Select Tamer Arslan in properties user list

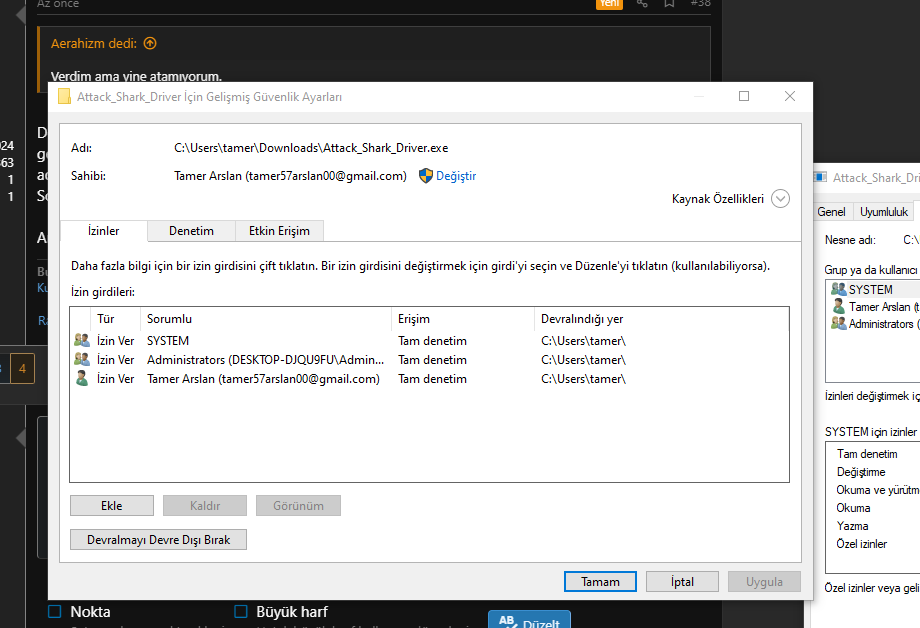pyautogui.click(x=874, y=306)
